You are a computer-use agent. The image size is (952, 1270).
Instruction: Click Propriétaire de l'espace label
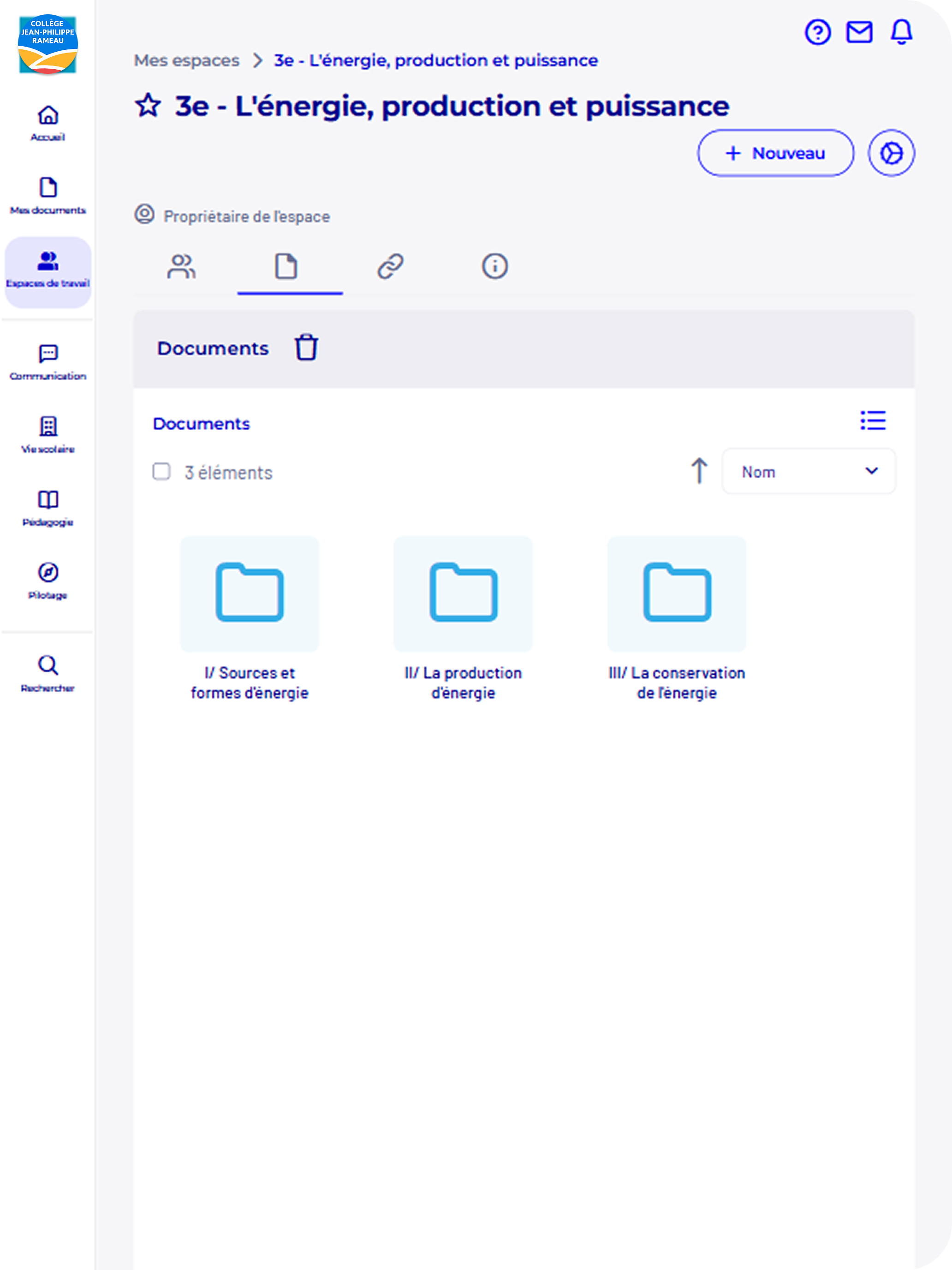247,216
